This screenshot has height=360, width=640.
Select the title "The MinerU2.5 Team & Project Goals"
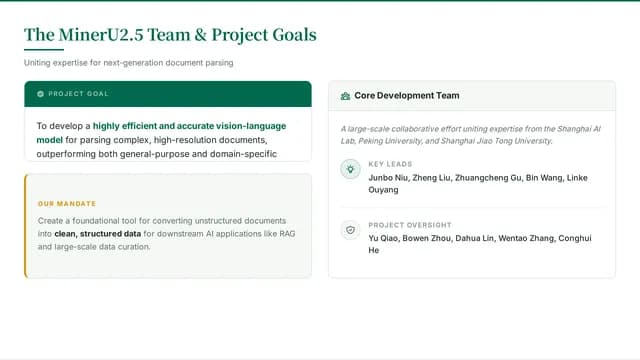coord(170,35)
